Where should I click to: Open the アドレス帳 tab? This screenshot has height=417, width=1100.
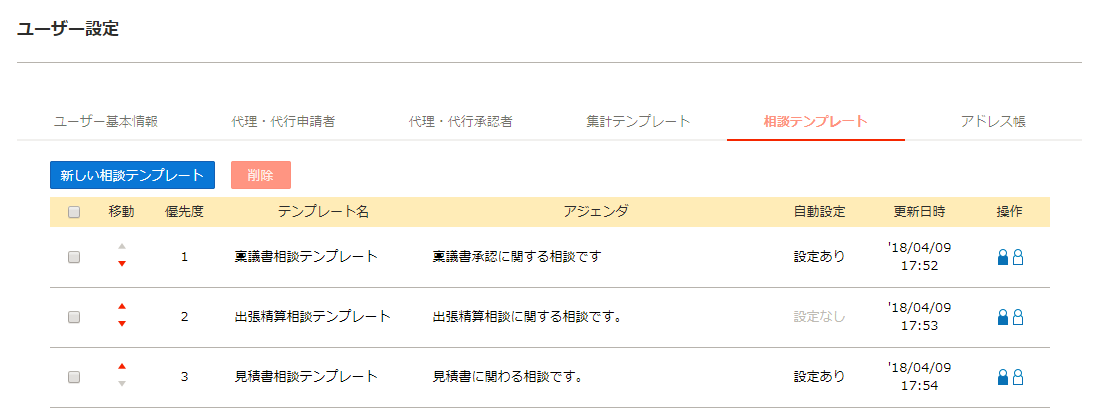pos(993,121)
